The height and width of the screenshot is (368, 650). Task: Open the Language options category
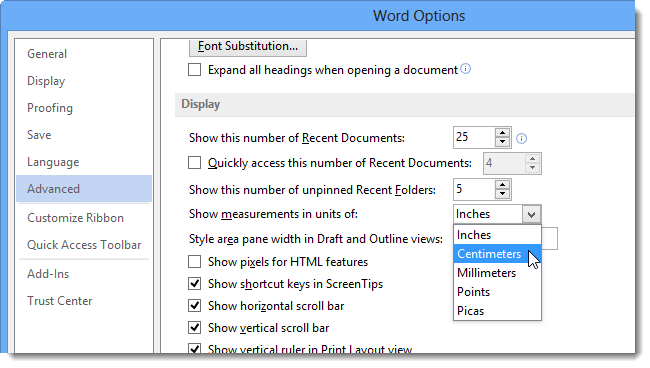[84, 162]
